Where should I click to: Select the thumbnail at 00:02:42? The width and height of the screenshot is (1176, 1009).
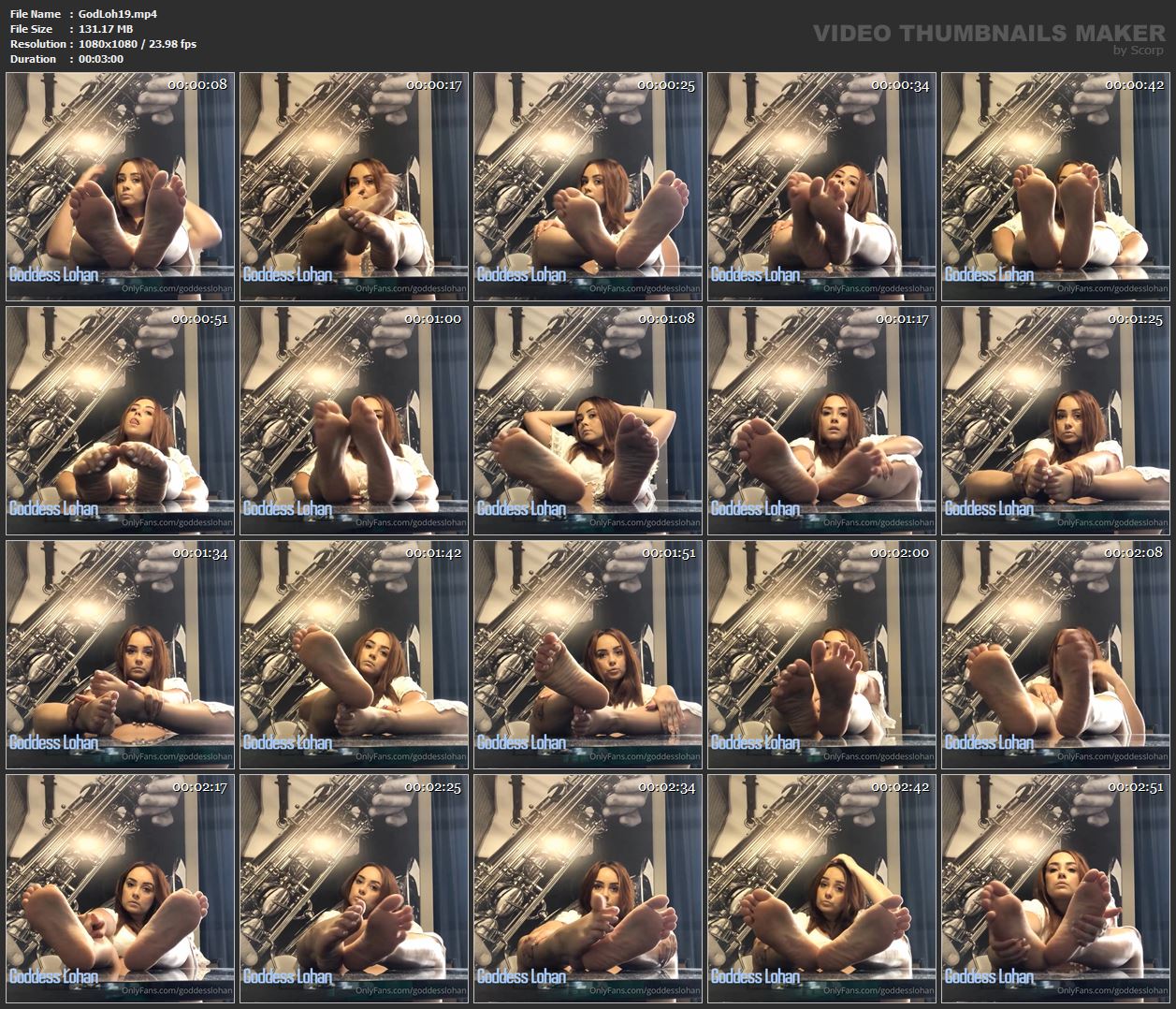tap(821, 889)
